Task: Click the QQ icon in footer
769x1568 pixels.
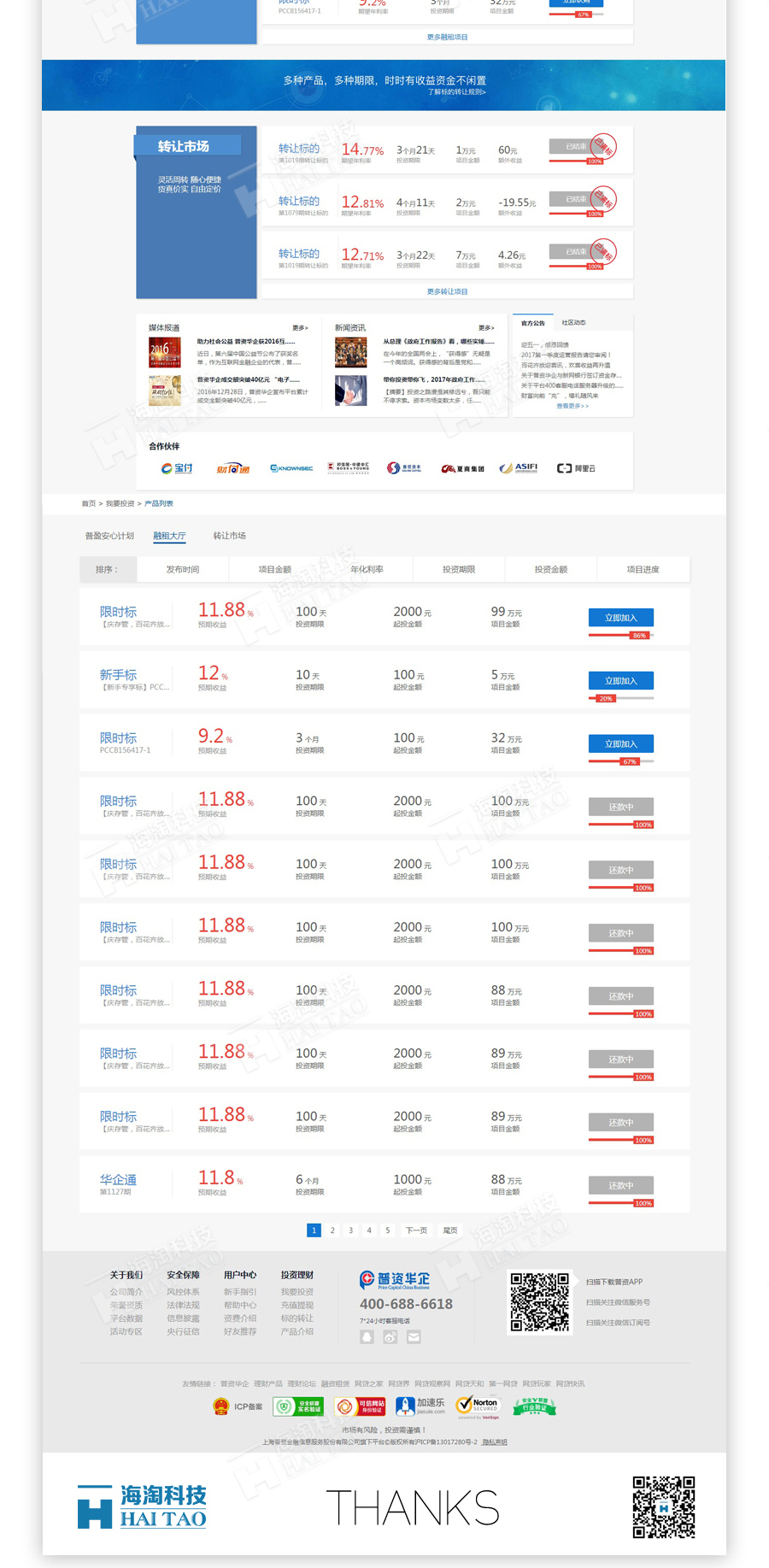Action: [x=367, y=1337]
